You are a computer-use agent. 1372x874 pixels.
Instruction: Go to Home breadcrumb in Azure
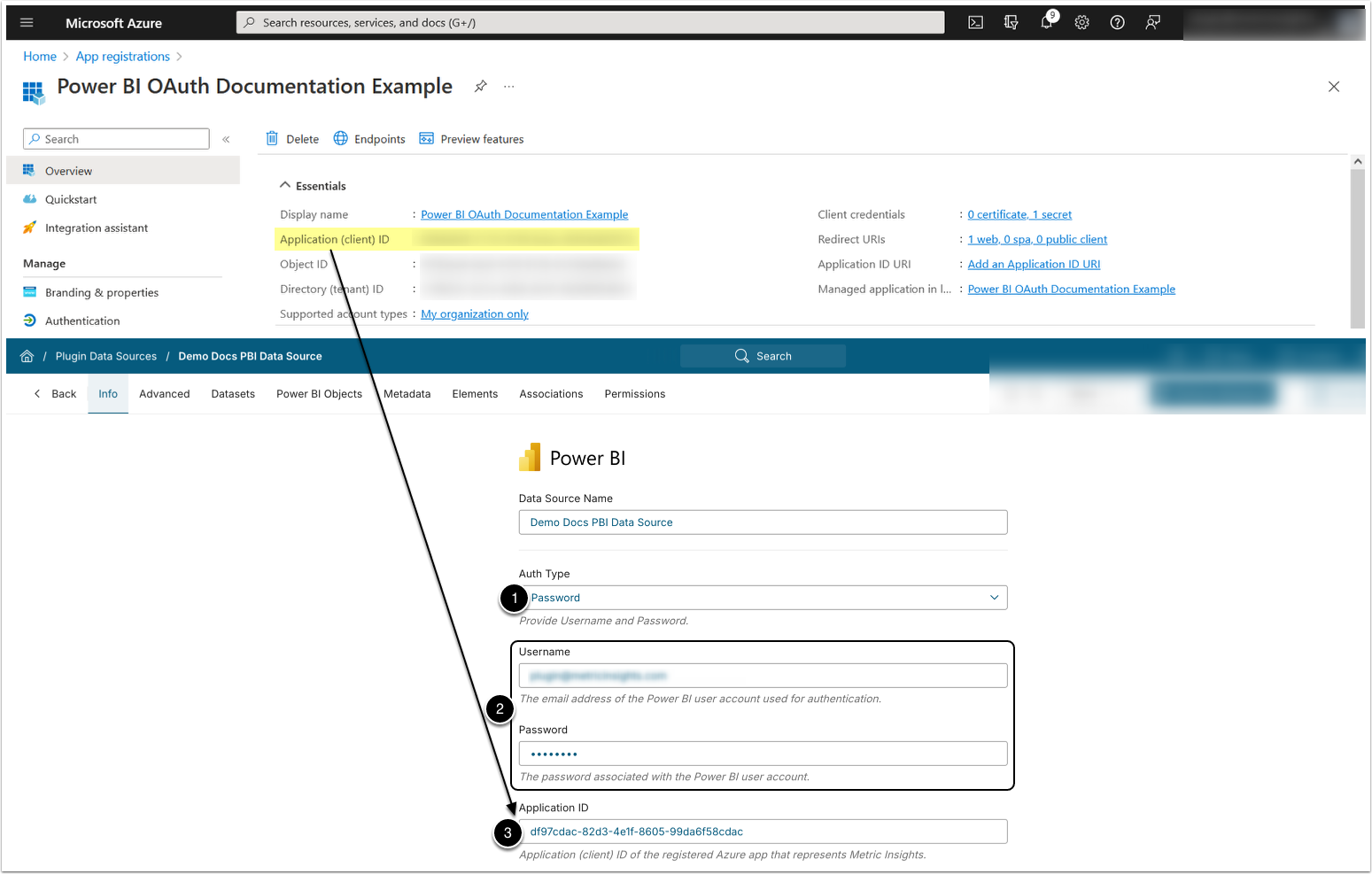click(x=40, y=56)
